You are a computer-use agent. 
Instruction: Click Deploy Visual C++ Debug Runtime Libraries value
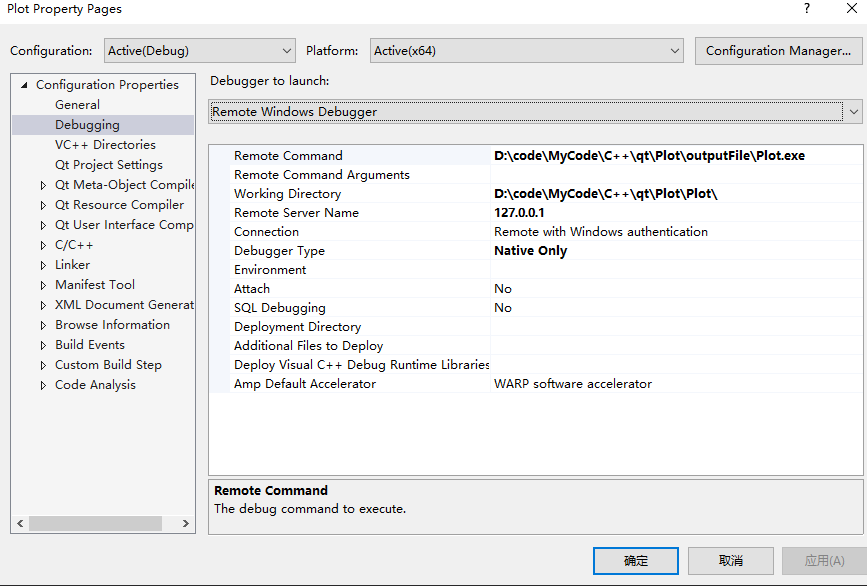[x=676, y=365]
